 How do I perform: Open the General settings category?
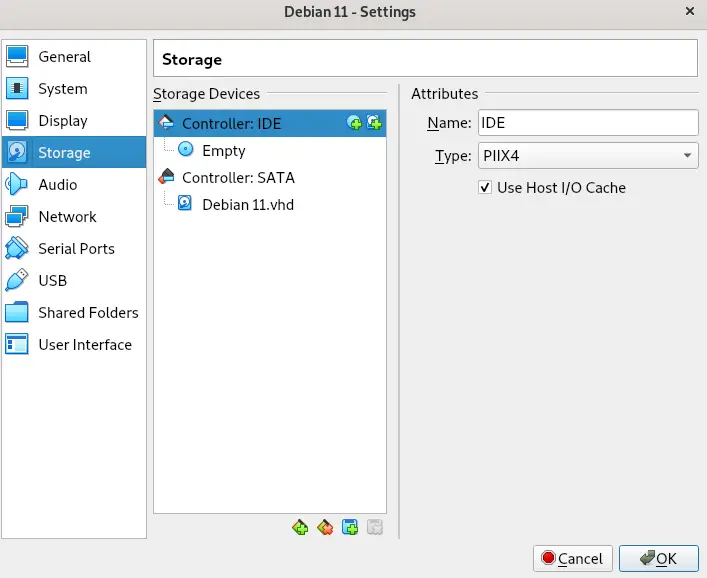click(74, 57)
